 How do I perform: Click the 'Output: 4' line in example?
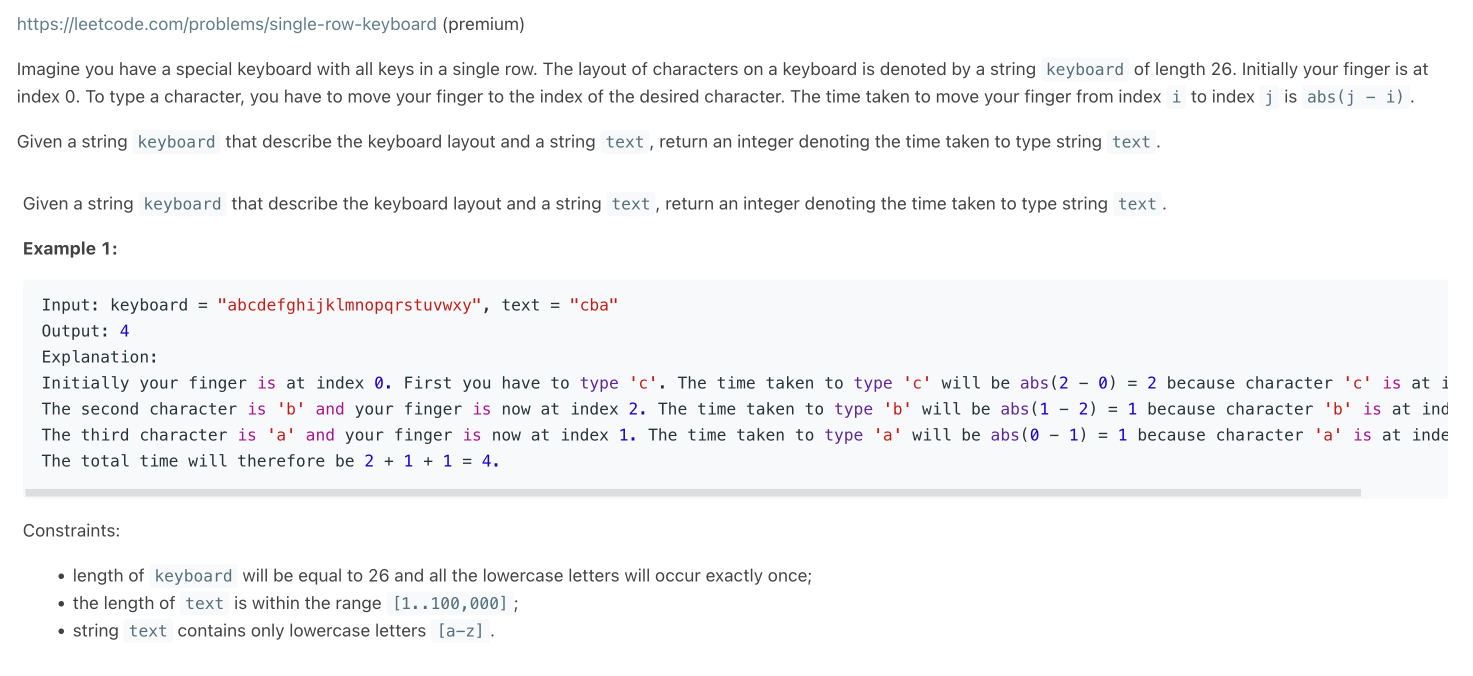(85, 331)
